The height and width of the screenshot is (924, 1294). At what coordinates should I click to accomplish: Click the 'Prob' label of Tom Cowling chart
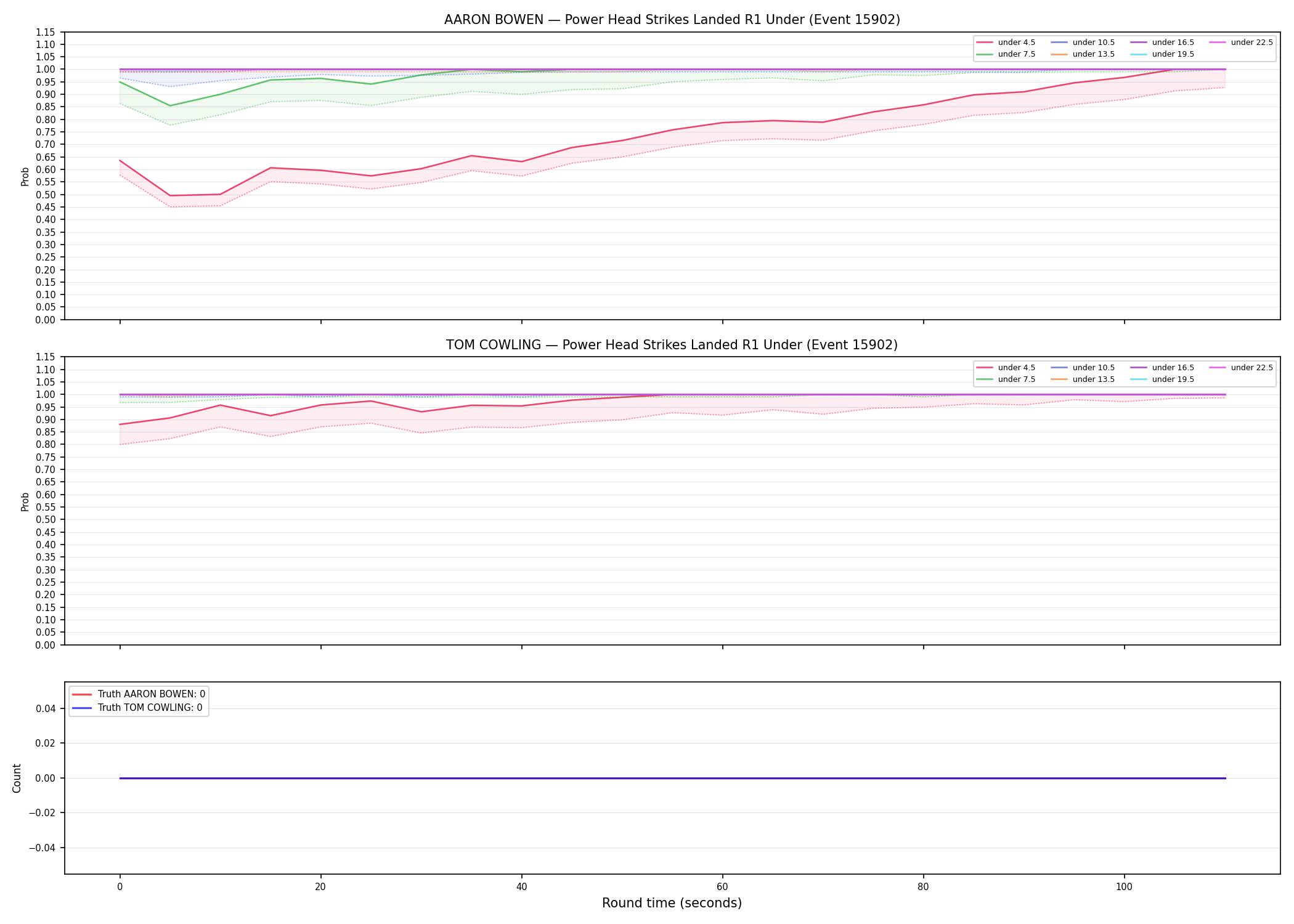tap(25, 501)
